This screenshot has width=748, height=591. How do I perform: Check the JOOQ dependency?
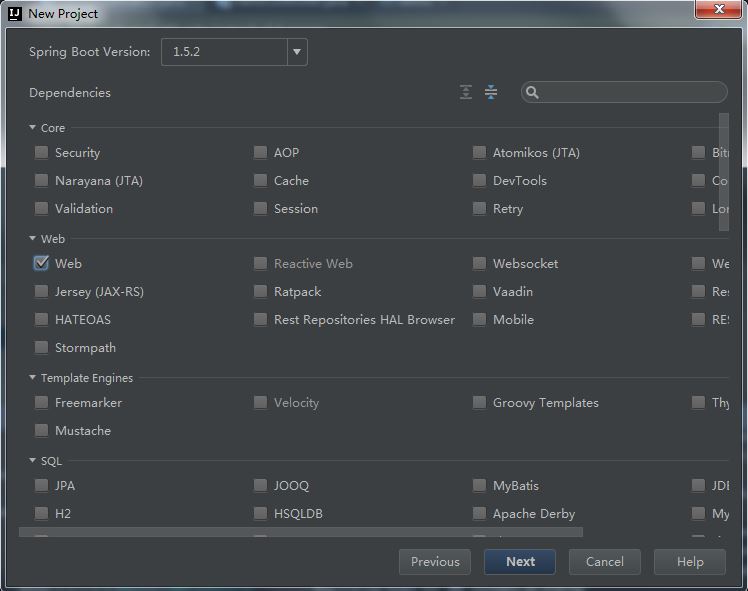[x=260, y=486]
